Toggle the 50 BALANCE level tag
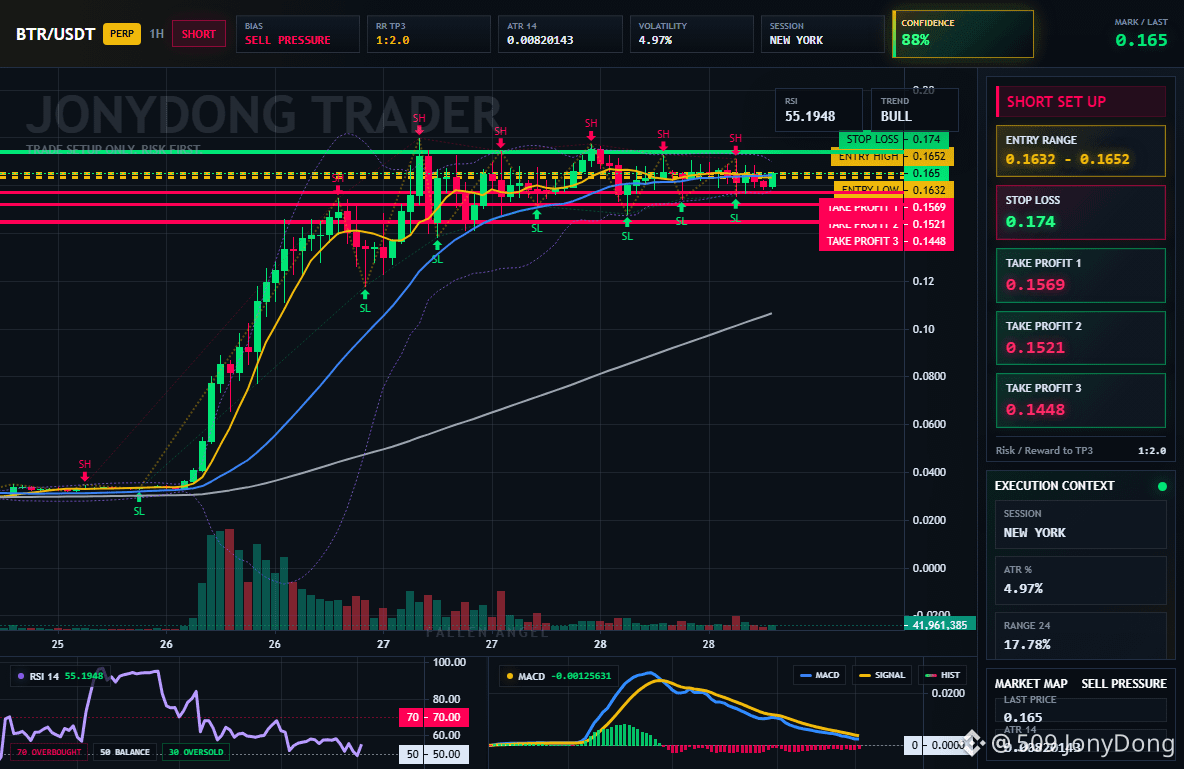1184x769 pixels. (x=125, y=752)
